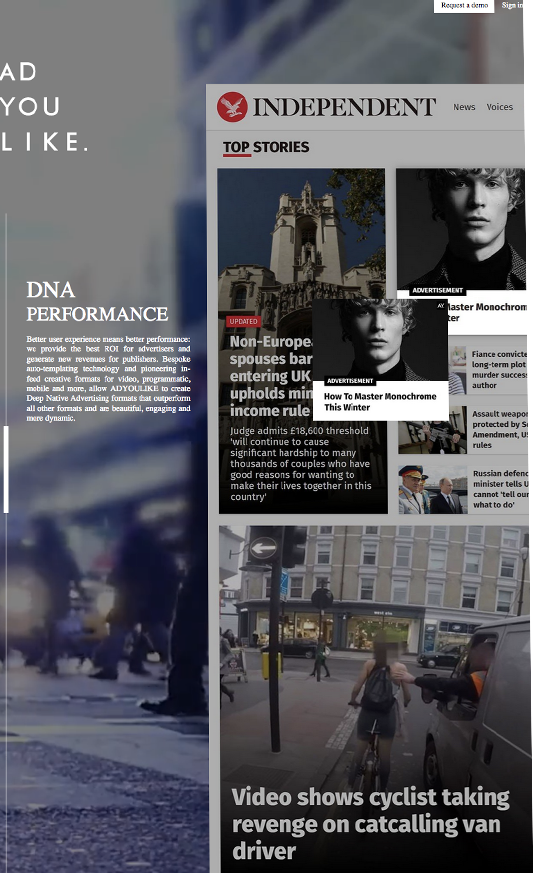Click the popup monochrome model ad image
Screen dimensions: 533x873
[380, 340]
